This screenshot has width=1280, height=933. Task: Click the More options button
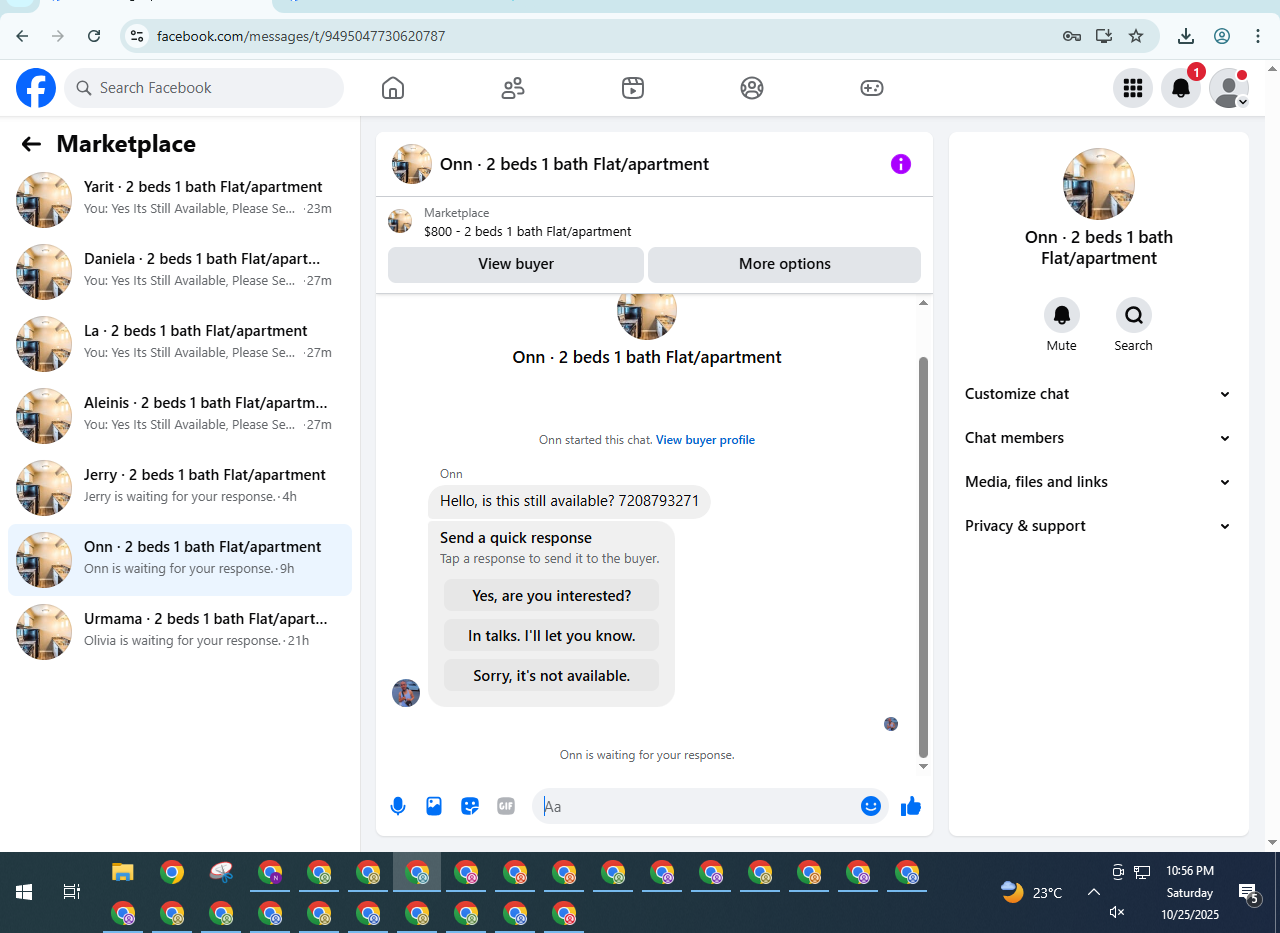[785, 264]
